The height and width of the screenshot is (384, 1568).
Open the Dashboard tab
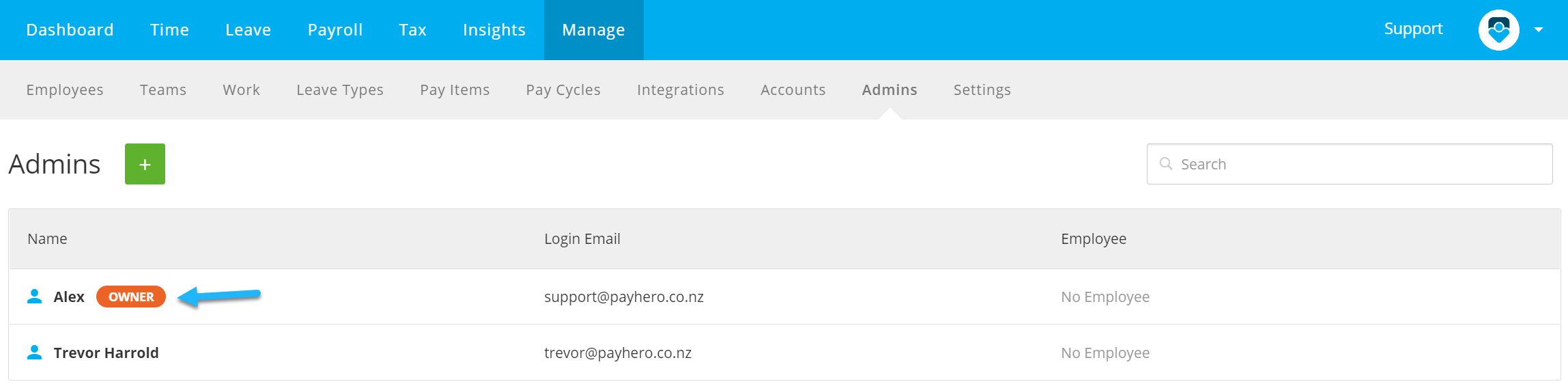click(x=70, y=30)
